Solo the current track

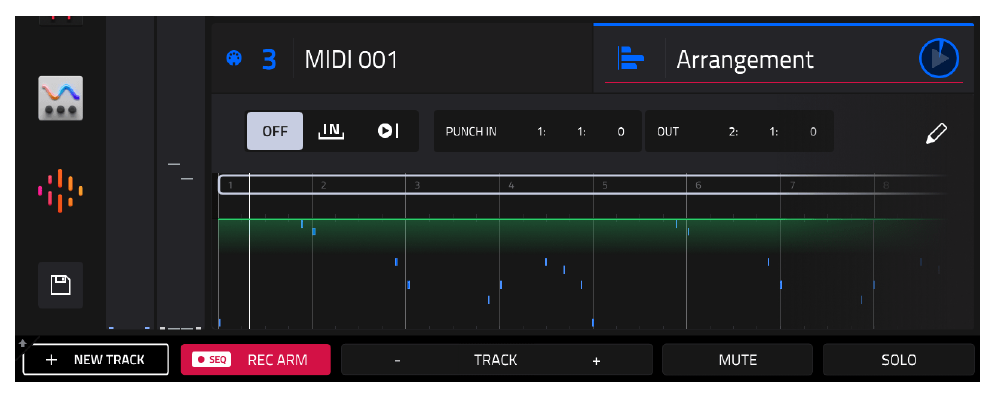click(x=899, y=360)
